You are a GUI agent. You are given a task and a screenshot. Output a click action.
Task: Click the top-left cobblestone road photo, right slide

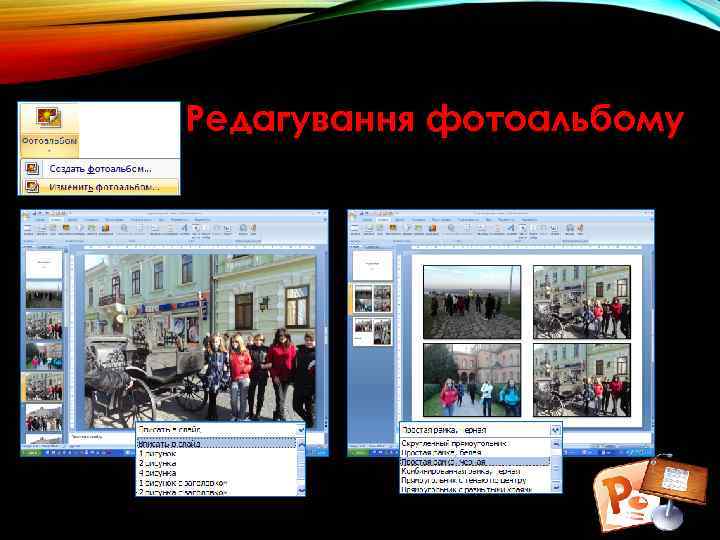tap(472, 302)
